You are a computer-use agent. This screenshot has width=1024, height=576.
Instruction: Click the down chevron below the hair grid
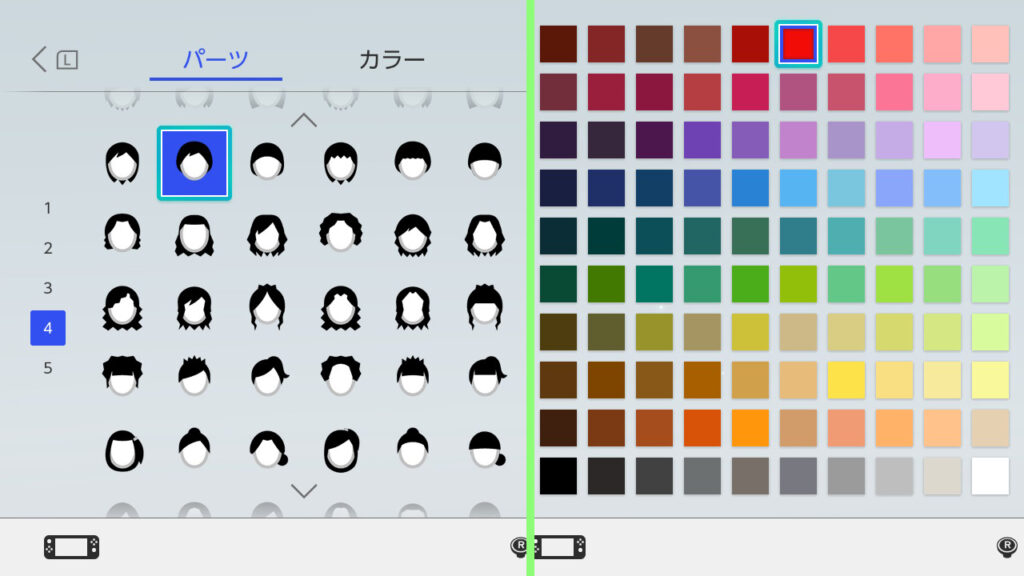click(304, 491)
